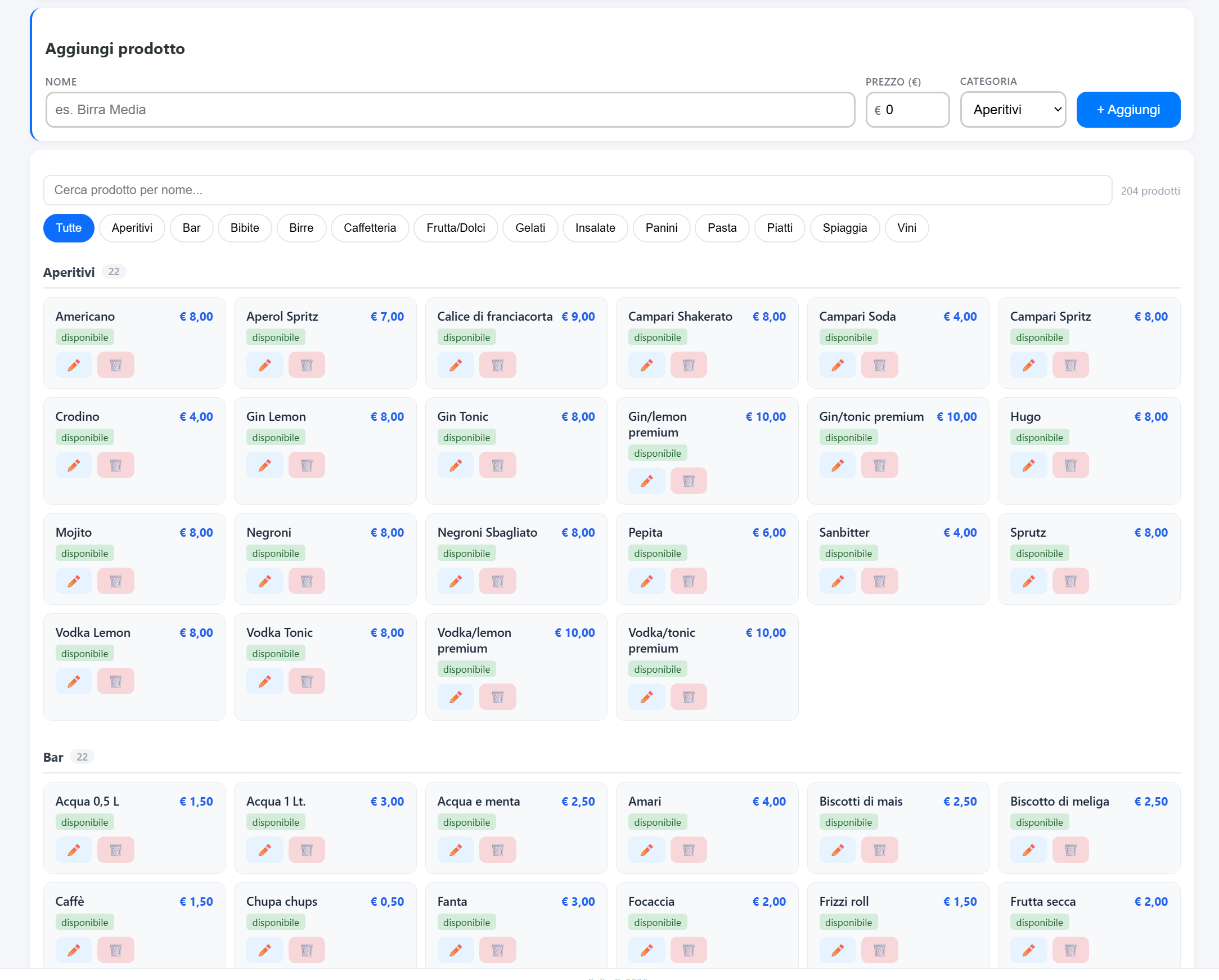Delete Vodka/tonic premium with trash icon
1219x980 pixels.
point(689,696)
